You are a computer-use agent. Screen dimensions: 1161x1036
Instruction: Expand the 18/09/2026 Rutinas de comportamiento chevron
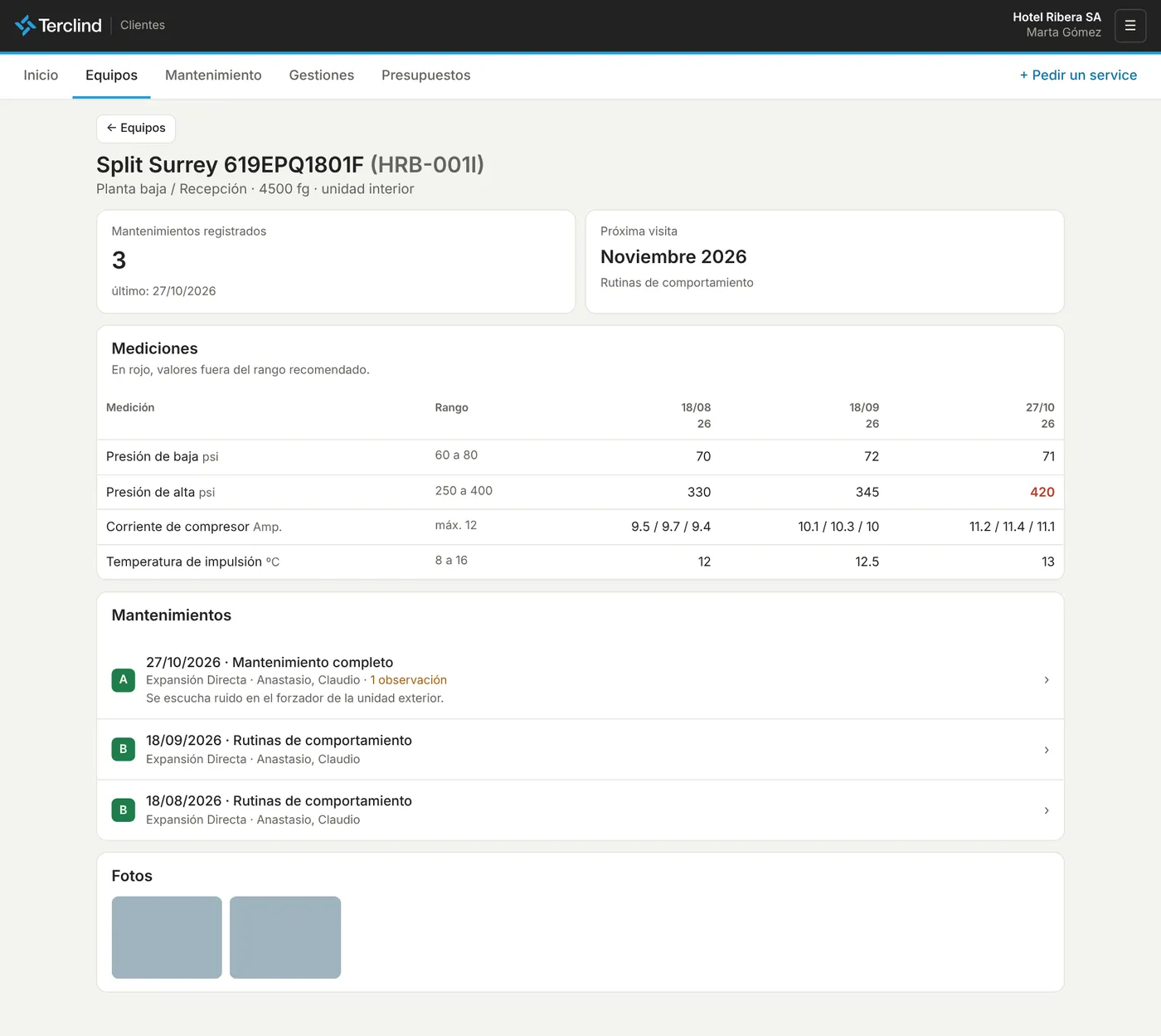(1047, 750)
